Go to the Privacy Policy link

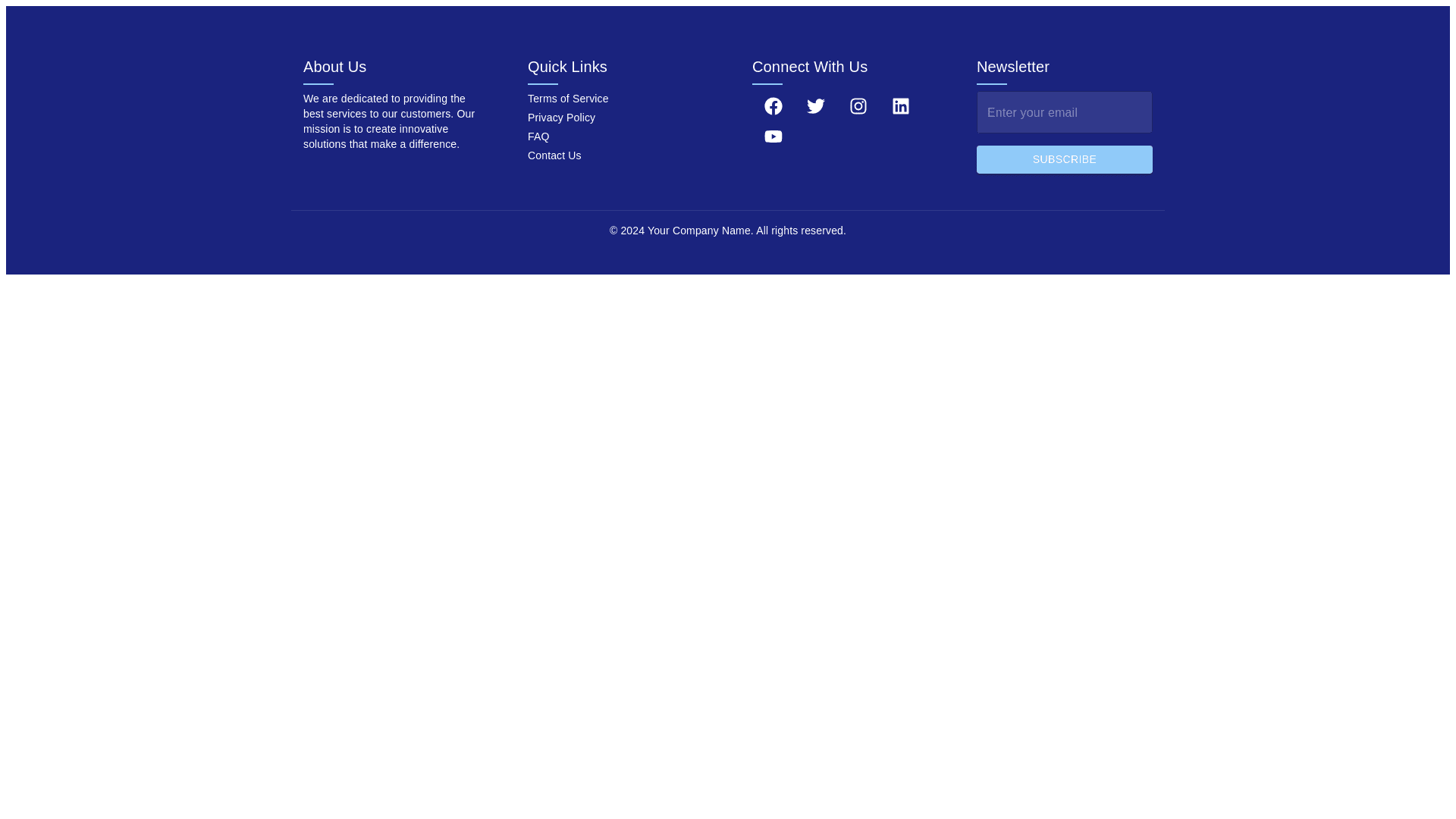[x=561, y=118]
